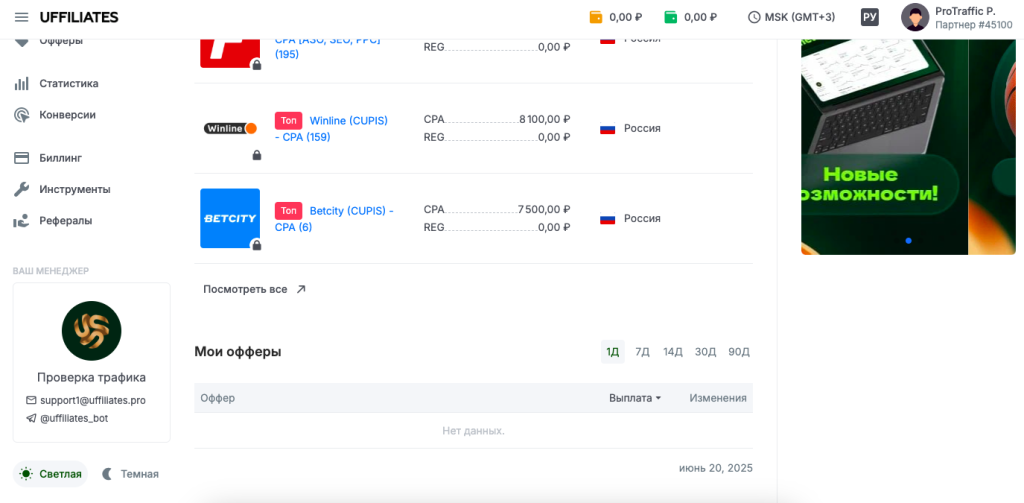Screen dimensions: 1024x503
Task: Click the envelope icon next to the support email
Action: (31, 400)
